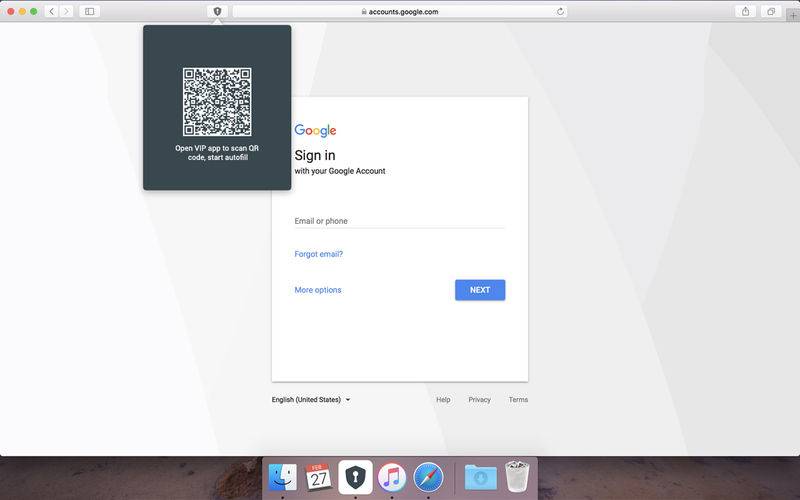Open the Share menu icon
Image resolution: width=800 pixels, height=500 pixels.
click(745, 11)
